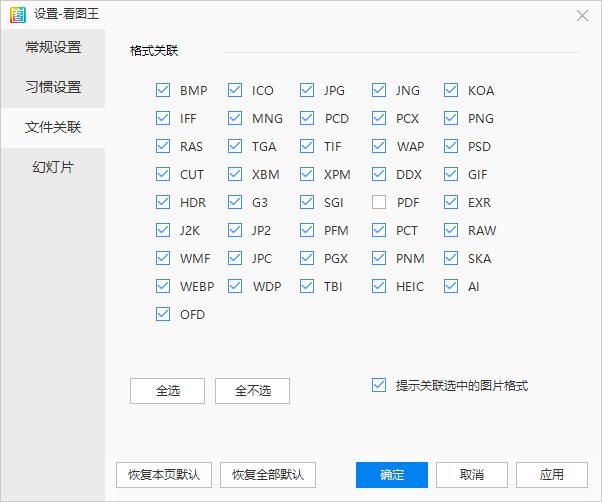Uncheck the WEBP format checkbox

coord(163,286)
